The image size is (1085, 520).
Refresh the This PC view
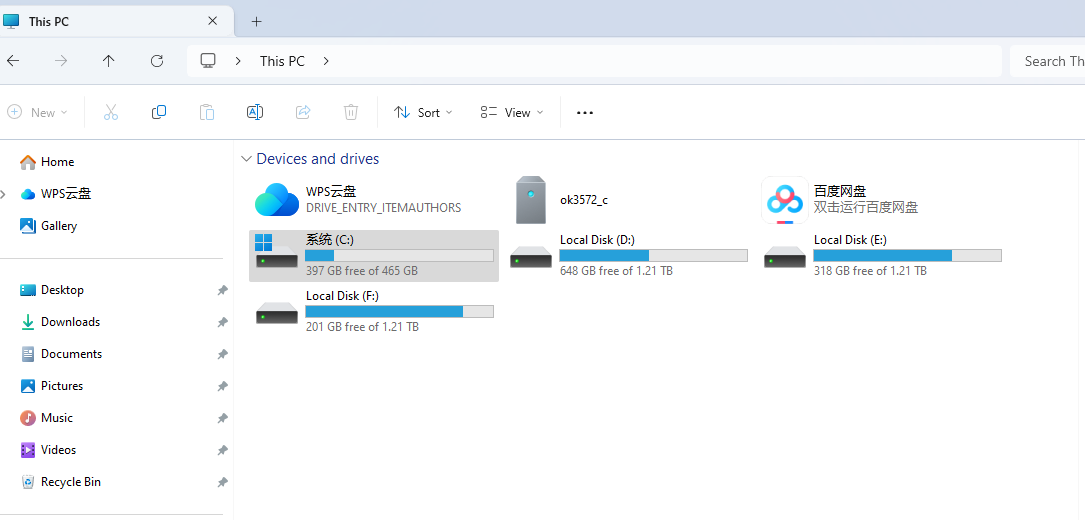(x=157, y=61)
